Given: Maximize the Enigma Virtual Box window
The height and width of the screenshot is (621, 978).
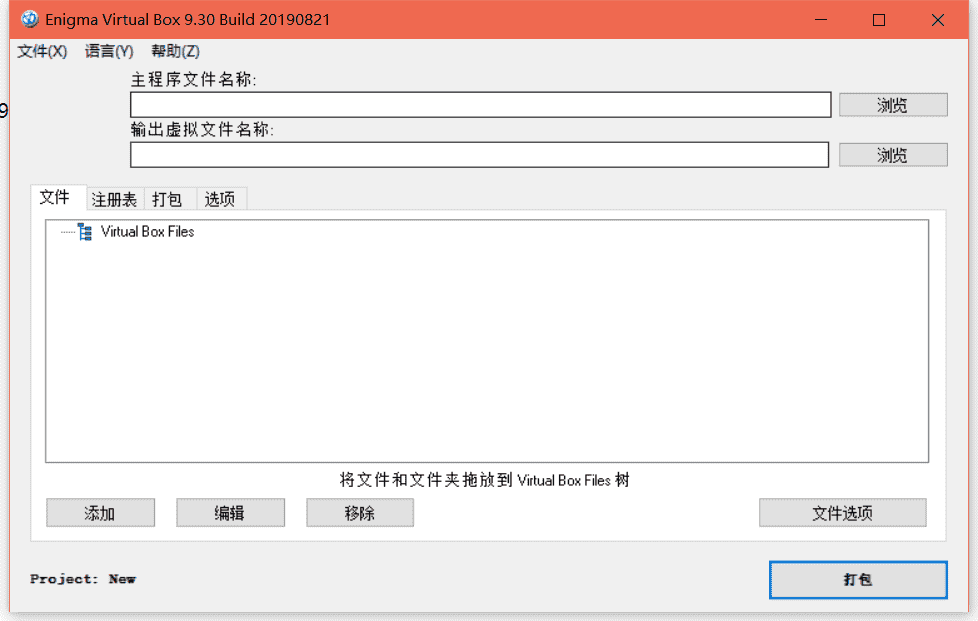Looking at the screenshot, I should [879, 20].
